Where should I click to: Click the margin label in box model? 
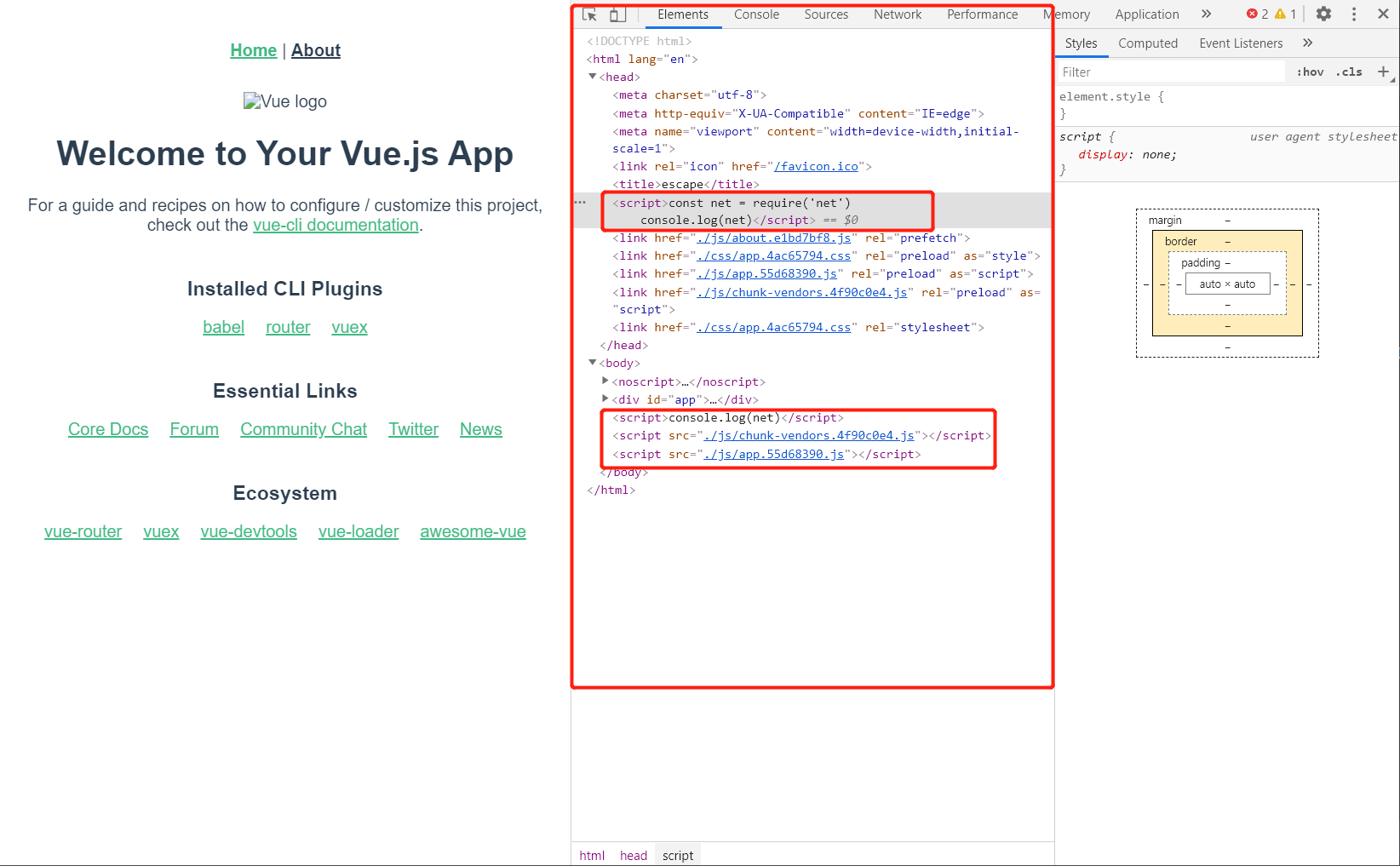click(1165, 221)
